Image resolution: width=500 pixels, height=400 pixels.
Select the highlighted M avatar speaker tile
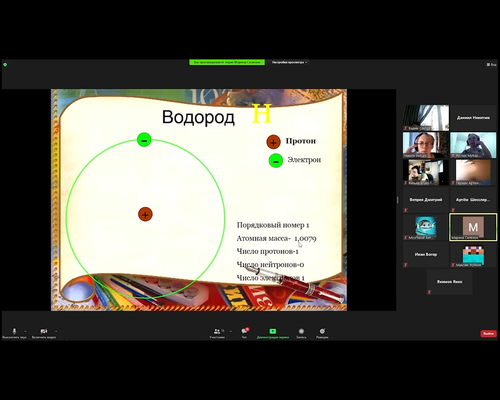[x=473, y=227]
